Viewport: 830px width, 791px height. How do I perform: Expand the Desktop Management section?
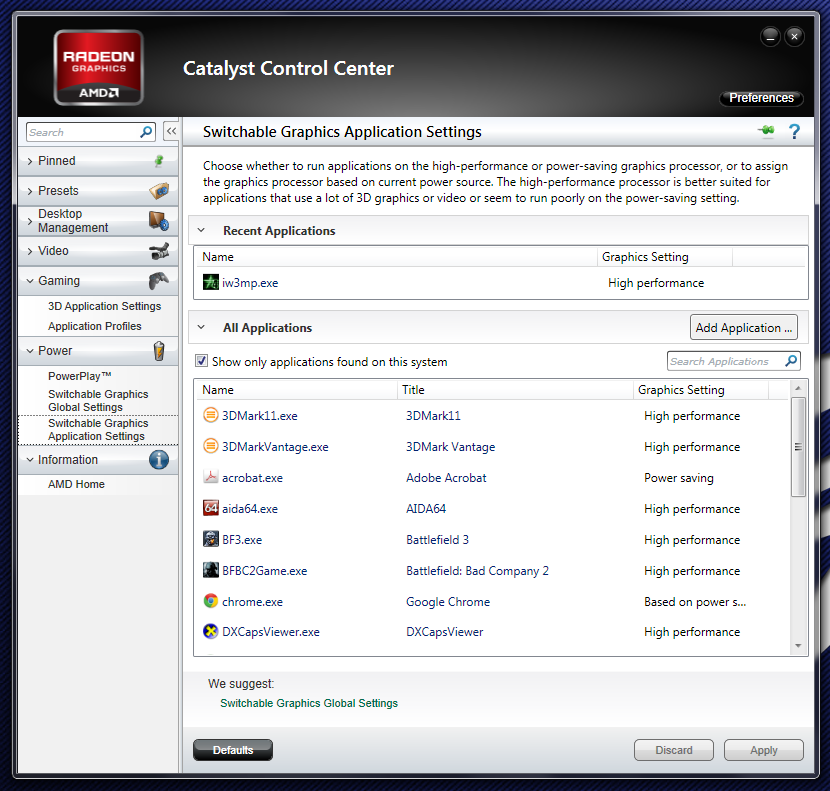point(30,221)
